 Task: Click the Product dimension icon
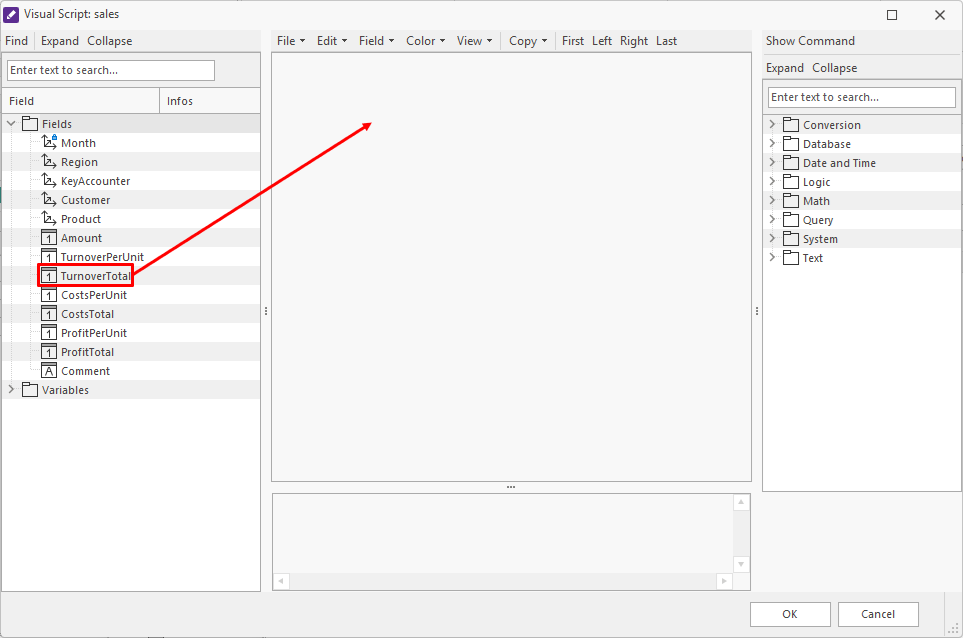click(x=49, y=219)
